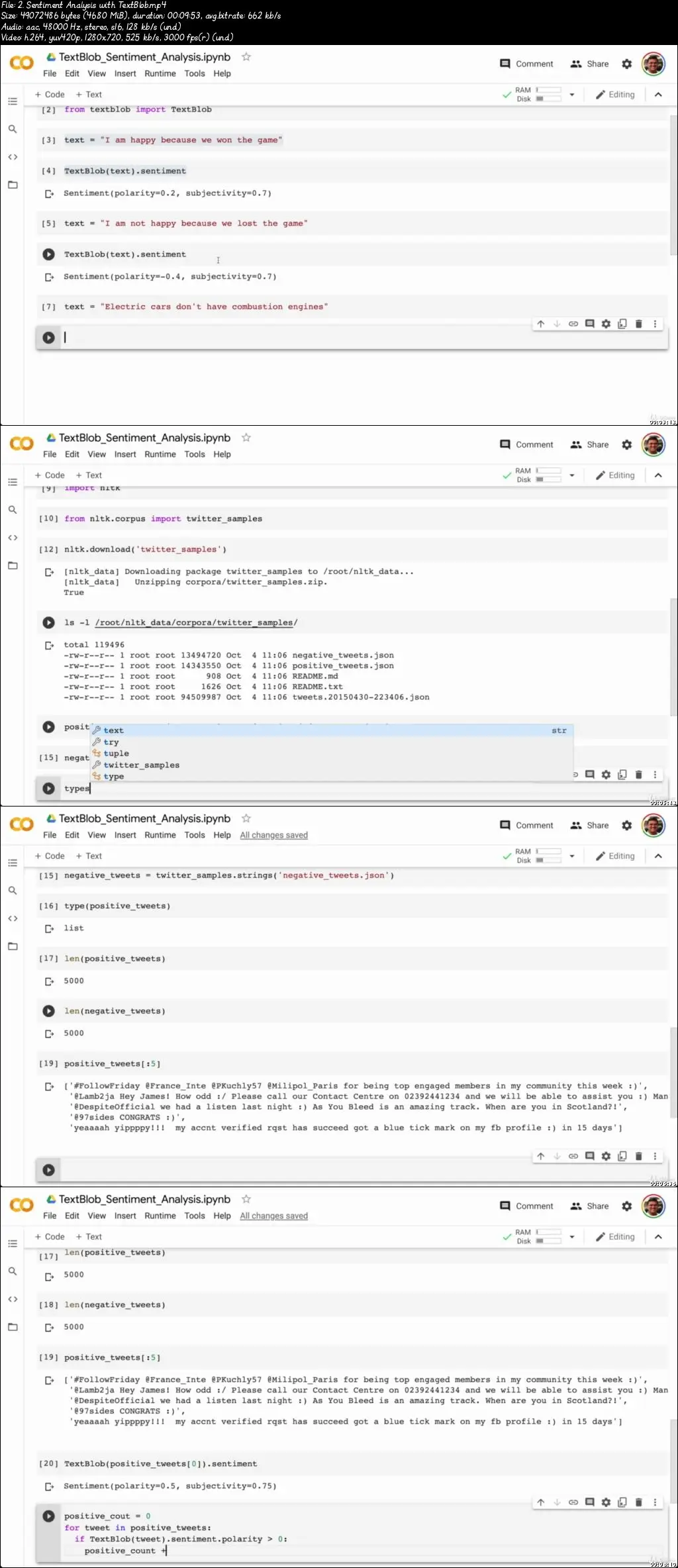Click output icon beside 'total 119496' listing
678x1568 pixels.
coord(49,645)
